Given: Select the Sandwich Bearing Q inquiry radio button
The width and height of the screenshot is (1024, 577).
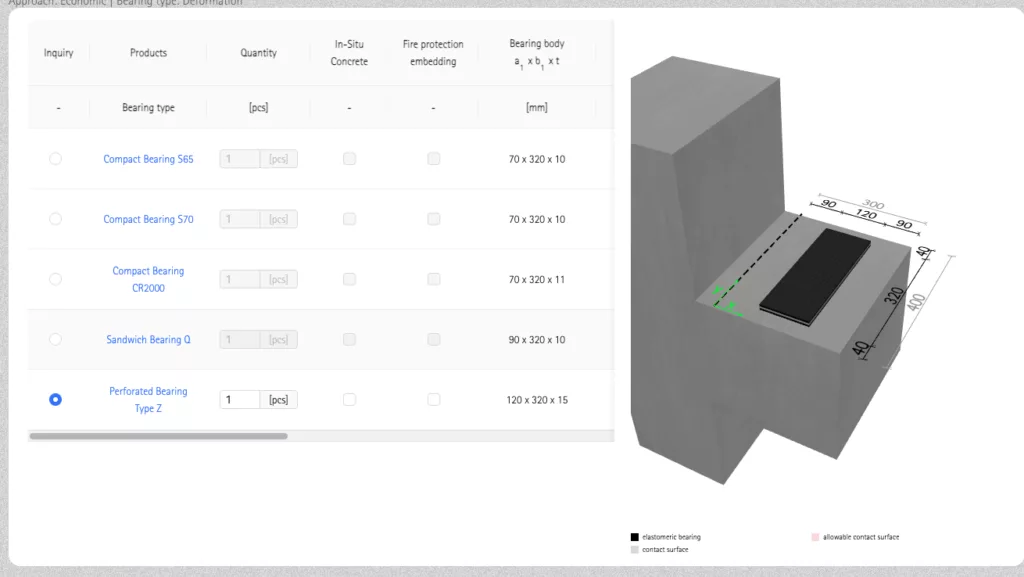Looking at the screenshot, I should coord(56,339).
